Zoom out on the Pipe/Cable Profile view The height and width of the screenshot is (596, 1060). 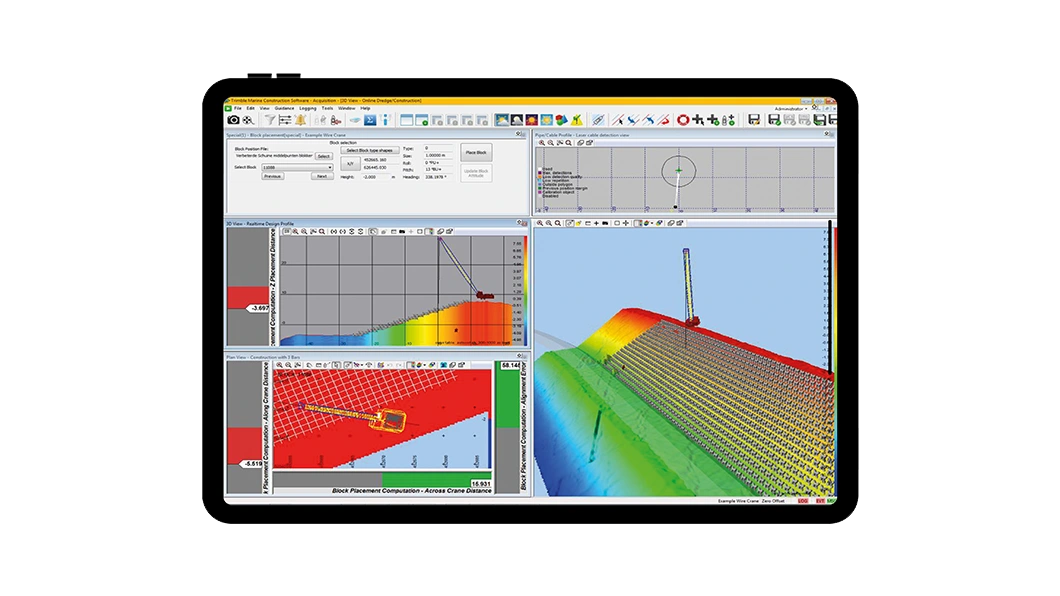coord(550,143)
